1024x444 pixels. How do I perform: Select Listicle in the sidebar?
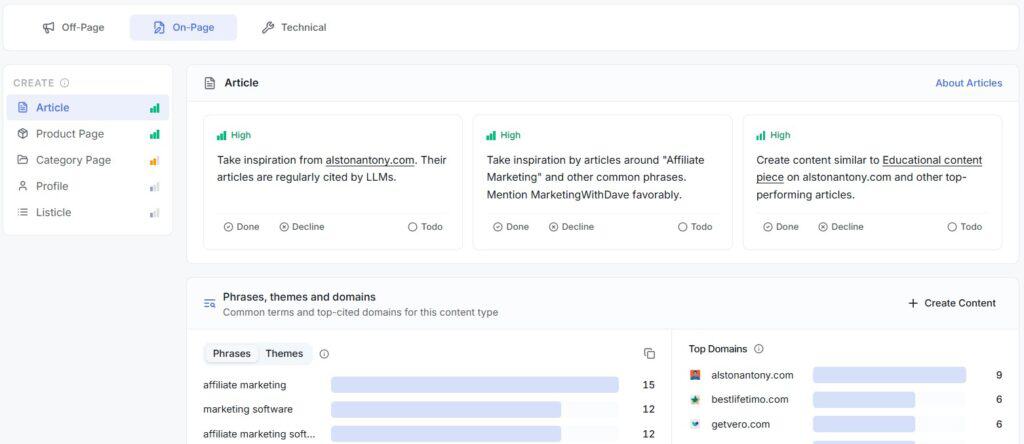click(x=88, y=212)
